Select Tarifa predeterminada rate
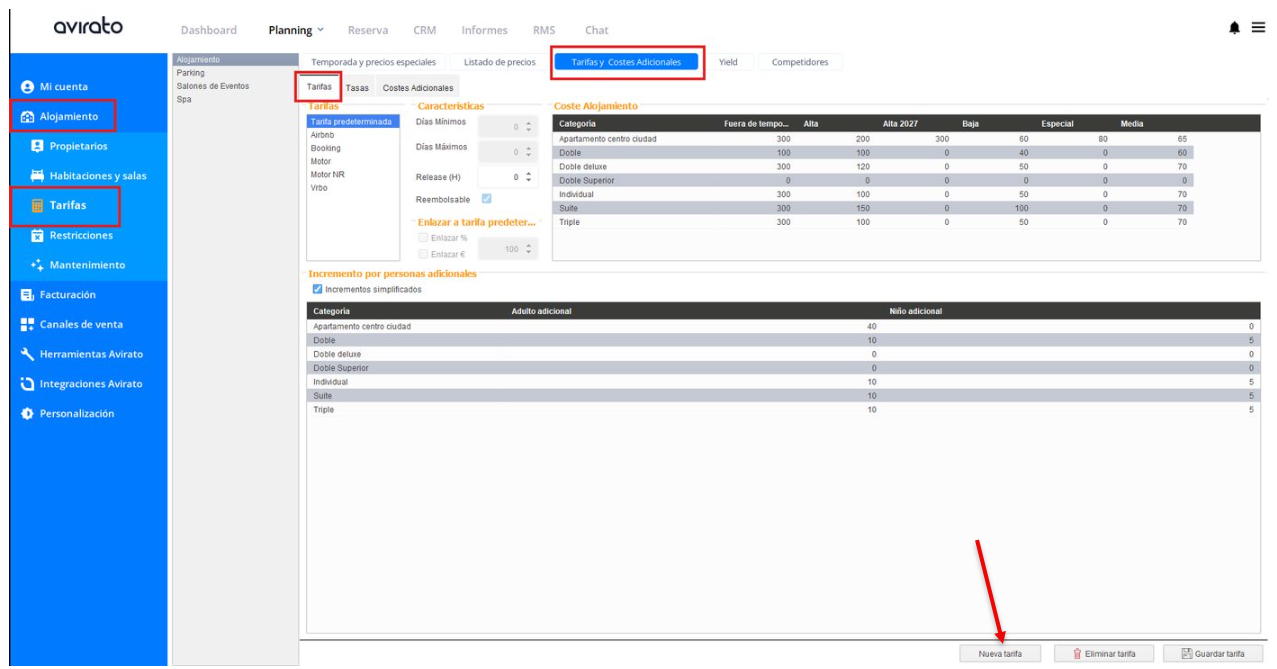 click(x=352, y=121)
